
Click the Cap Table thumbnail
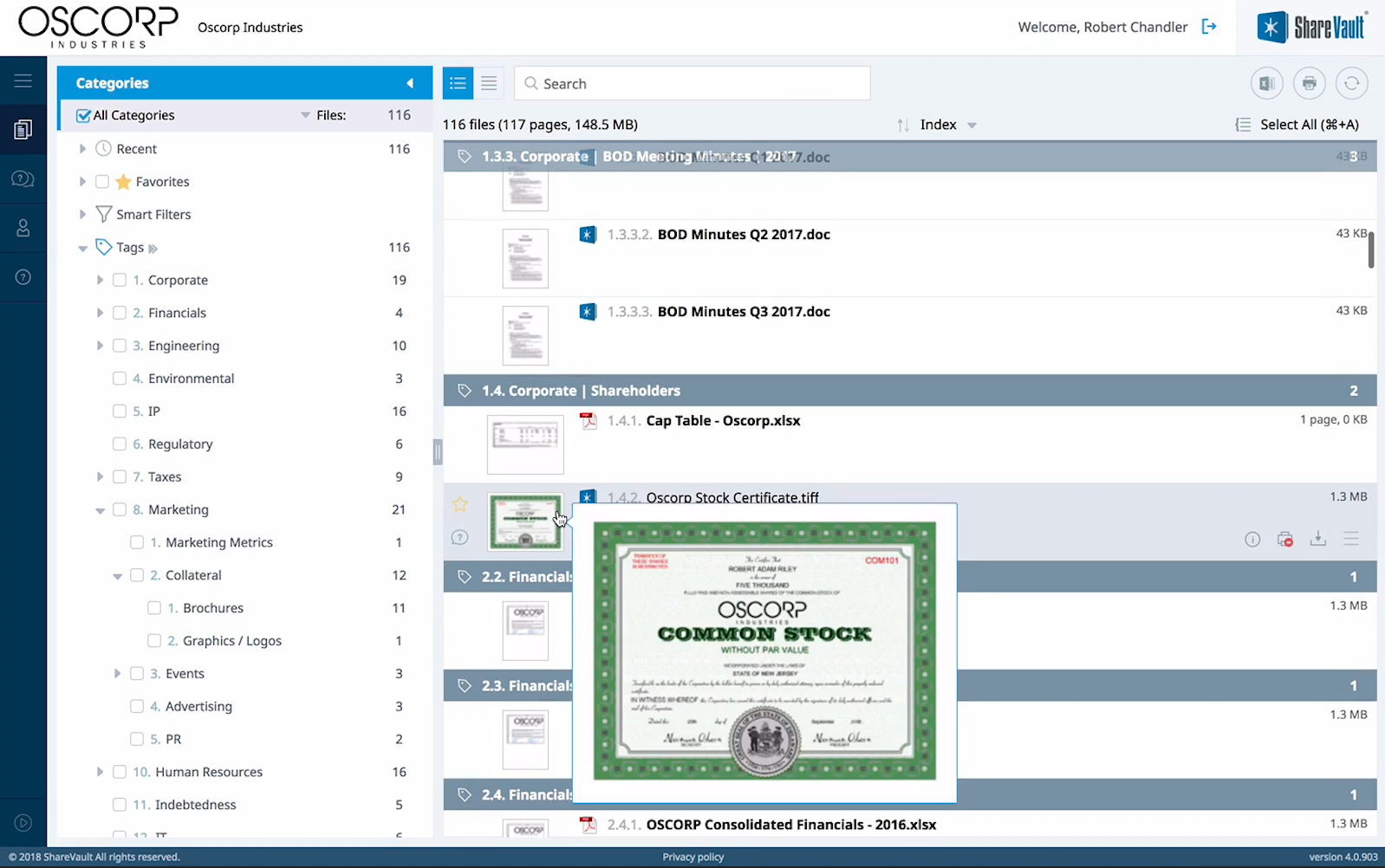coord(525,444)
